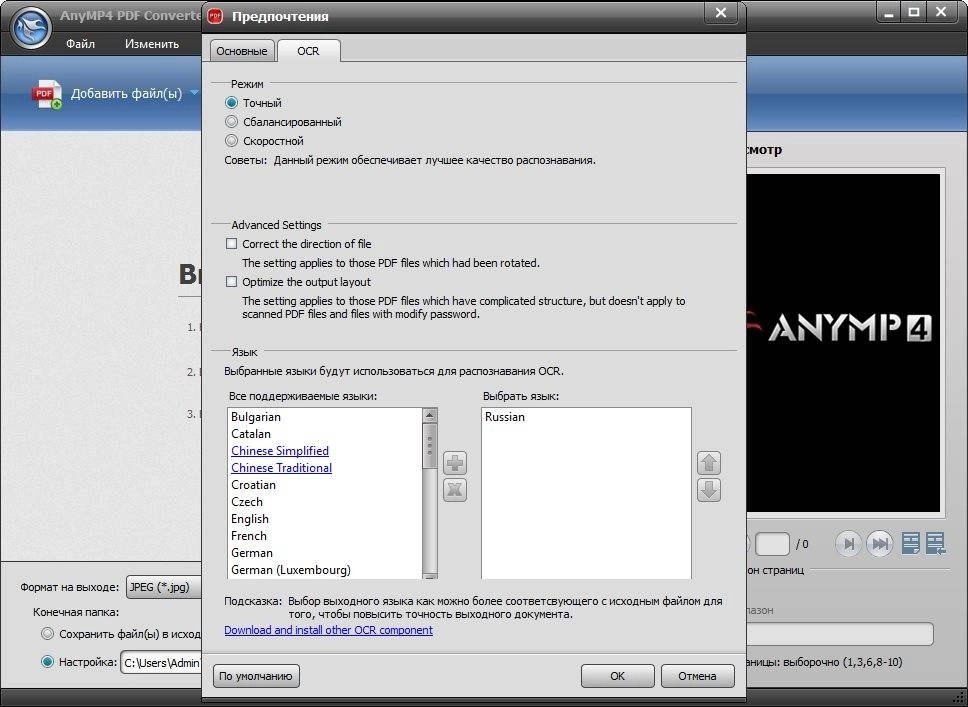Open Download and install other OCR component link

pos(328,630)
